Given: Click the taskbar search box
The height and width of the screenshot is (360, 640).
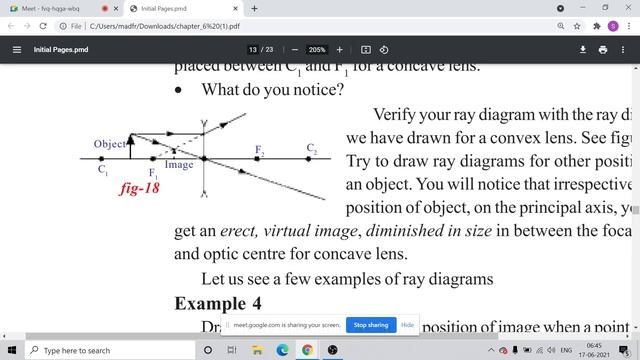Looking at the screenshot, I should pyautogui.click(x=110, y=350).
